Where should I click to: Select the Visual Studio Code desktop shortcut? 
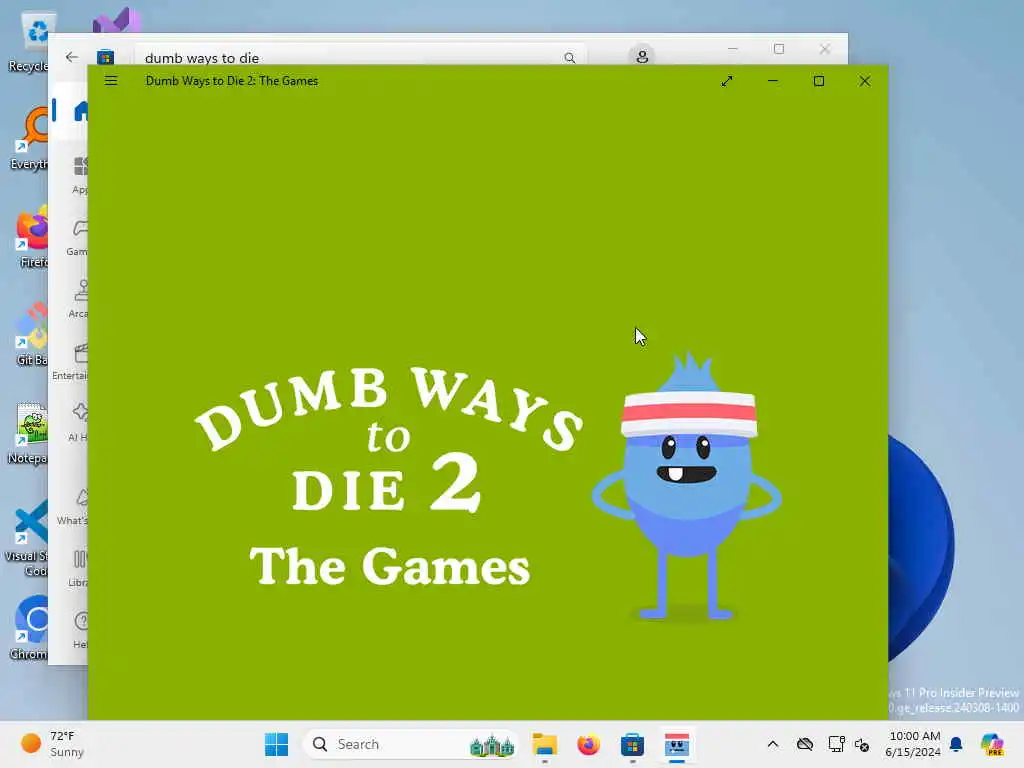(x=27, y=539)
